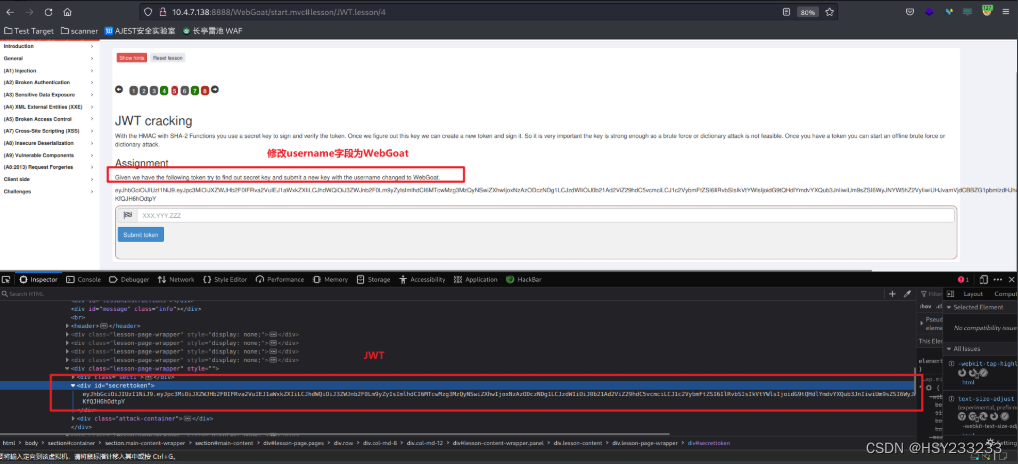
Task: Open the browser home page
Action: [68, 12]
